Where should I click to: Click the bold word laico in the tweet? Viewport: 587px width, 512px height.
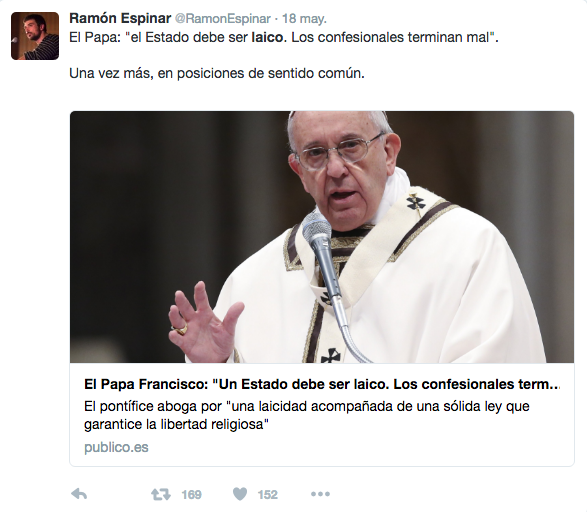click(x=267, y=37)
